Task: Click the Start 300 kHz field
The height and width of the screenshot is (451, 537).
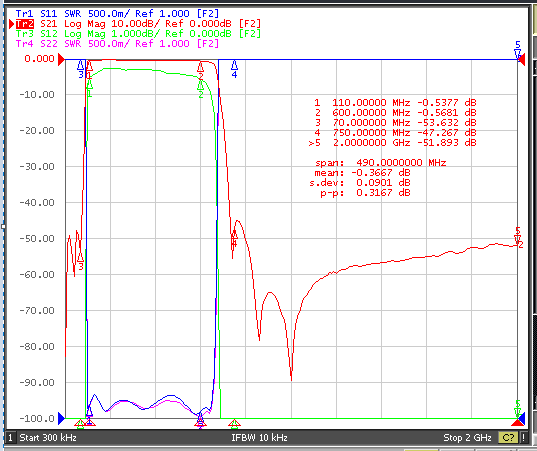Action: [48, 438]
